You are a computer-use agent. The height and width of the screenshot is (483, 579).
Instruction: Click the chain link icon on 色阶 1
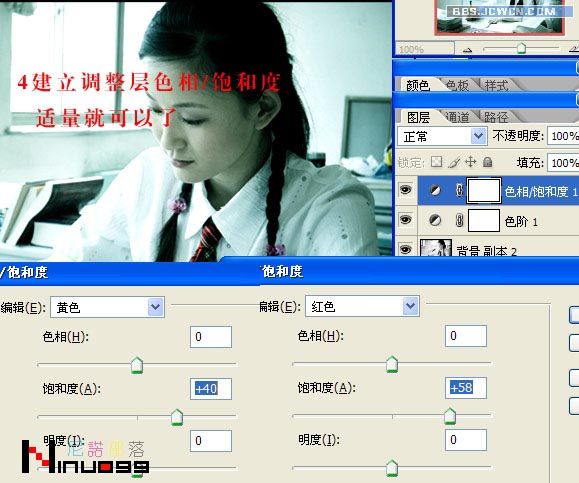(459, 220)
